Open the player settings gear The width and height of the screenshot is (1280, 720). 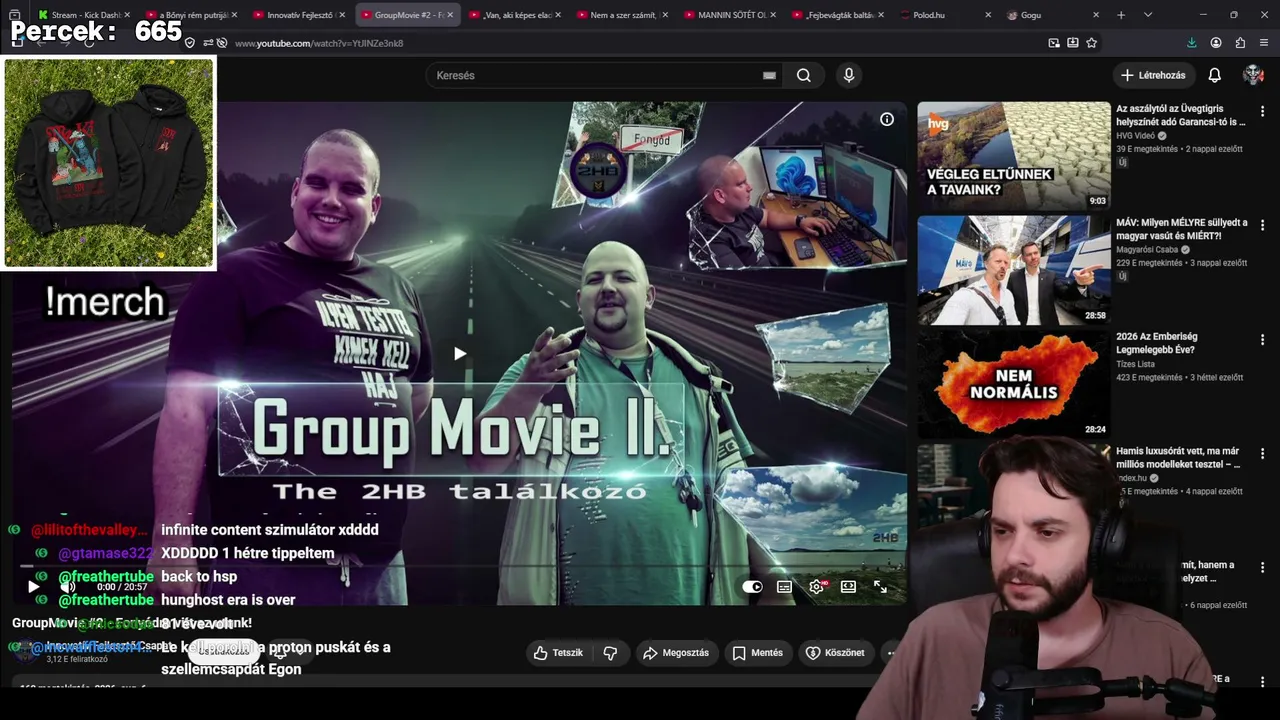[x=816, y=587]
